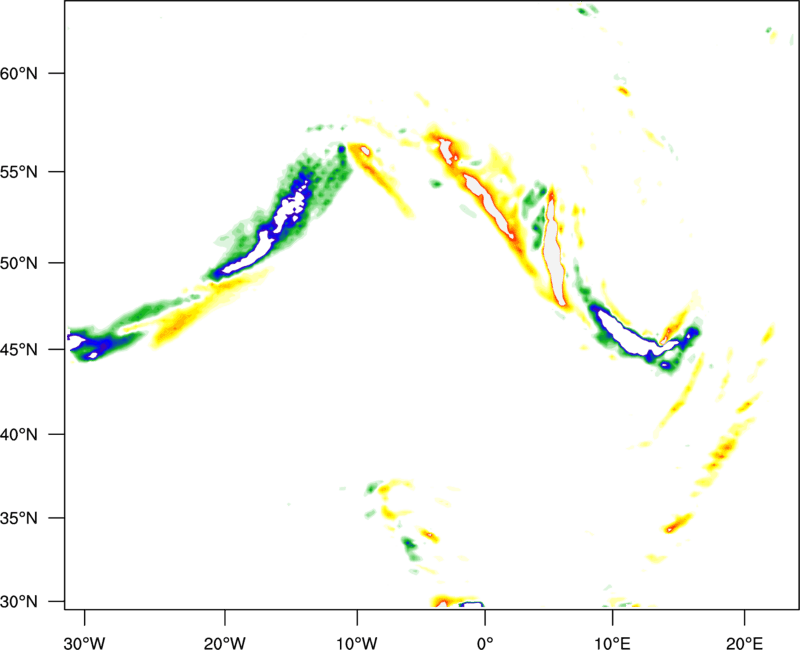Click the 35°N latitude label

pyautogui.click(x=19, y=518)
